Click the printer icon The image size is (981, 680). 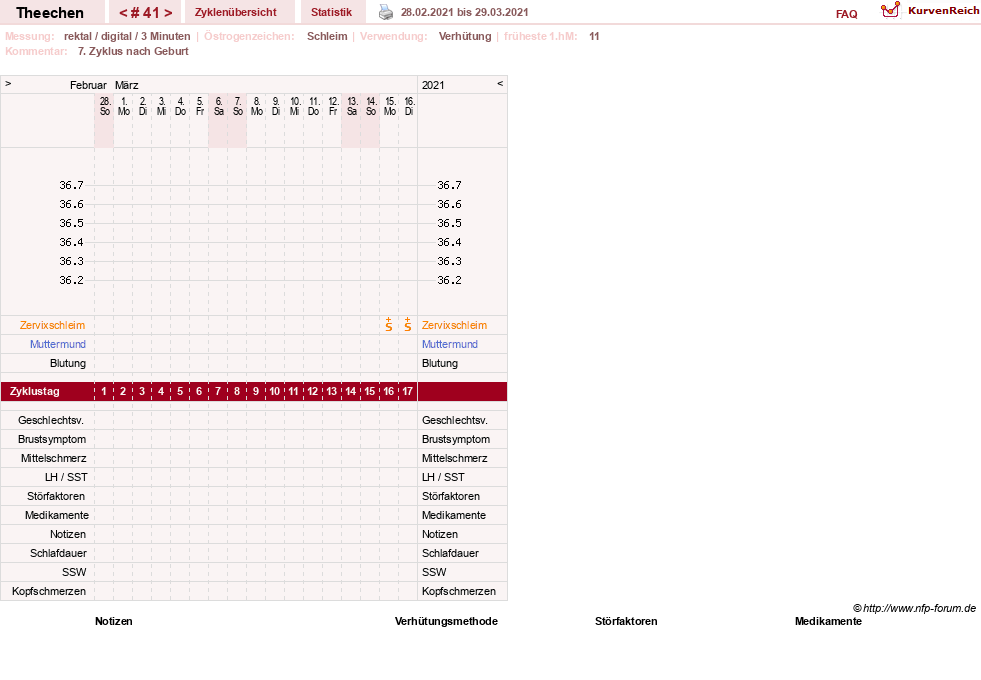click(386, 12)
